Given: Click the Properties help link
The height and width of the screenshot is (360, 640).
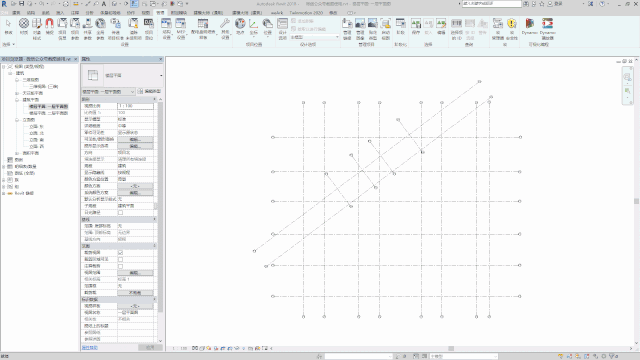Looking at the screenshot, I should click(90, 348).
